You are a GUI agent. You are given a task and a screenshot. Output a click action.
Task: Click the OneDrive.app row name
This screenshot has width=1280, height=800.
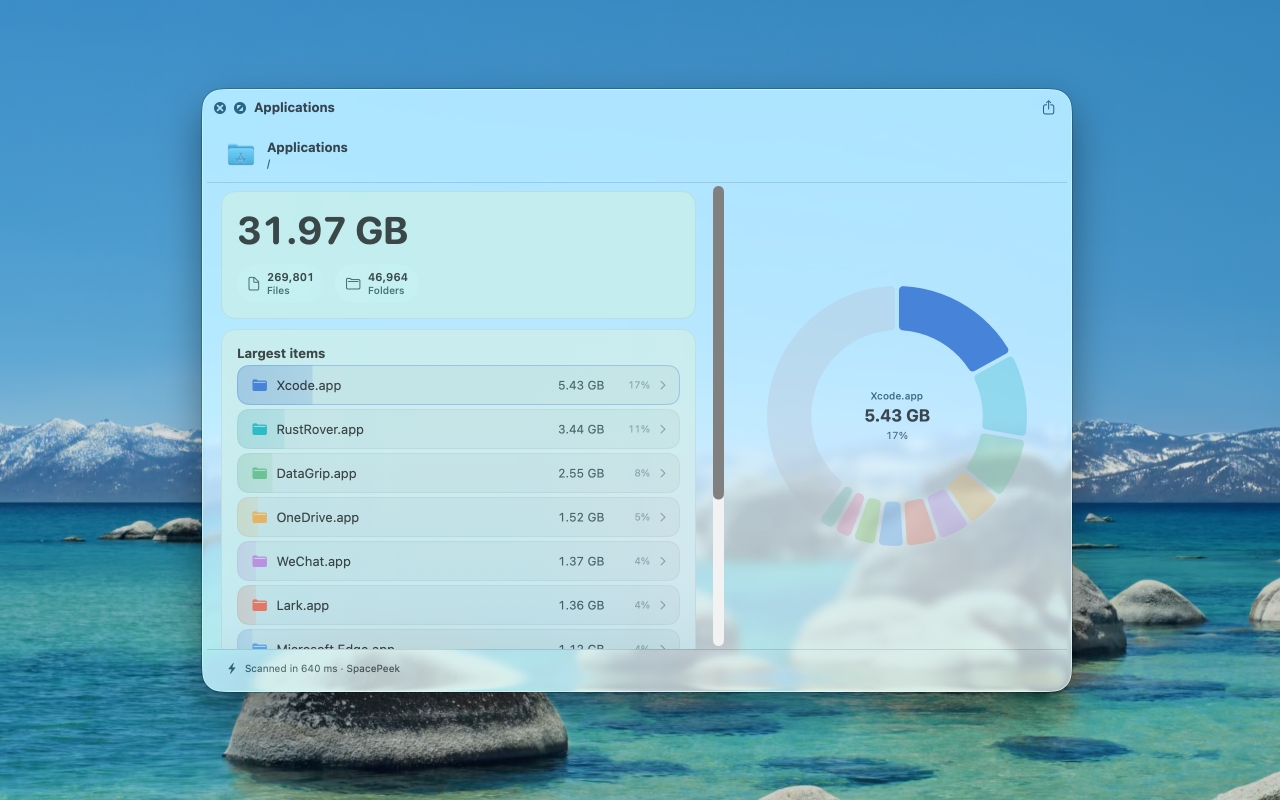(318, 517)
